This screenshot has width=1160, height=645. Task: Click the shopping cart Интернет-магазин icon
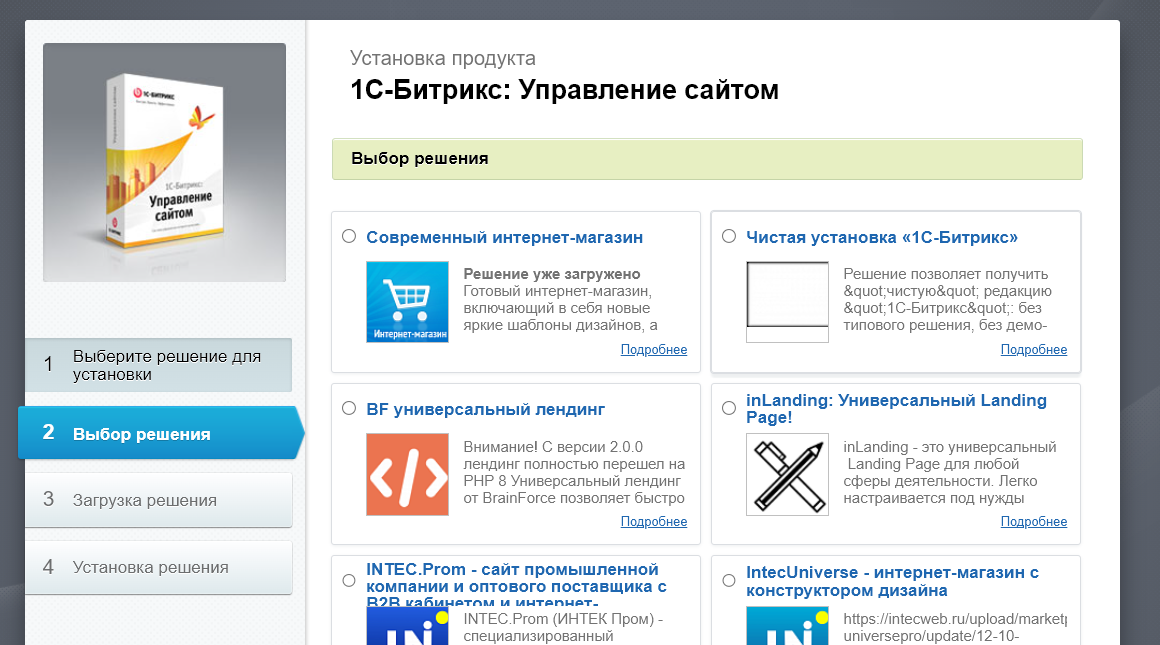click(407, 302)
